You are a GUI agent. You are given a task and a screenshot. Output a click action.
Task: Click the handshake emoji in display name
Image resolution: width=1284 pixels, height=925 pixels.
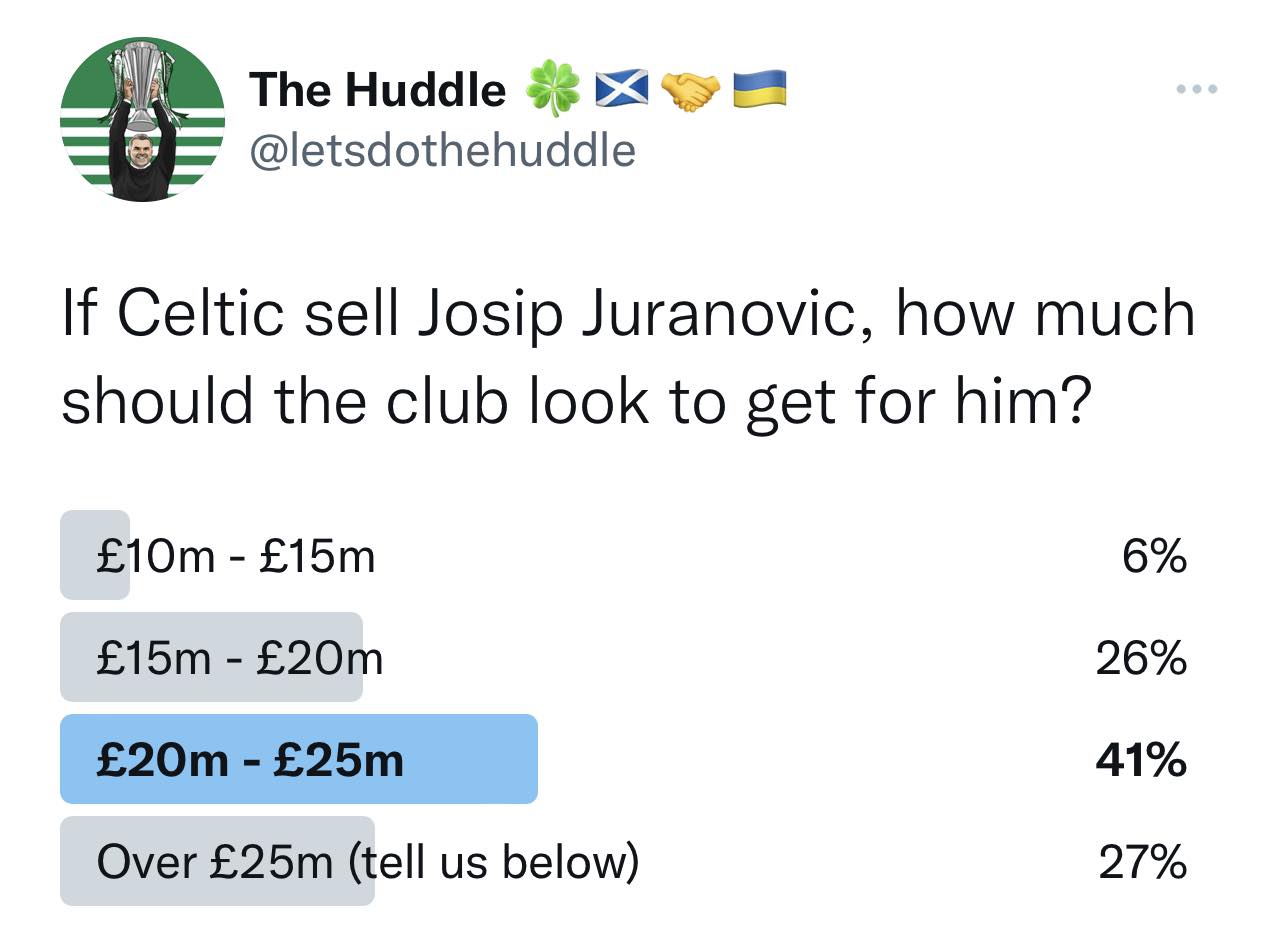click(x=692, y=90)
